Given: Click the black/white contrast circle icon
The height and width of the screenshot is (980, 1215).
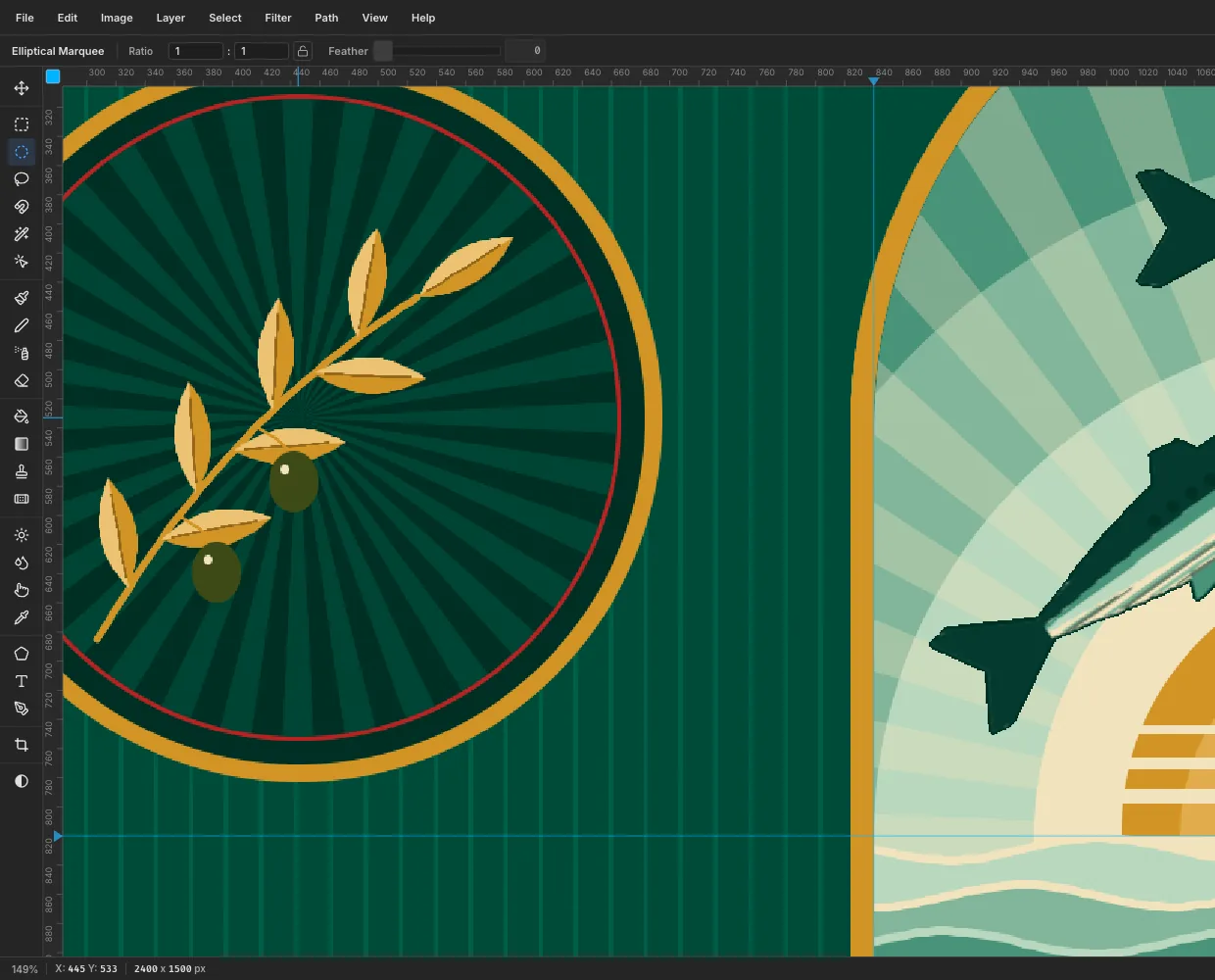Looking at the screenshot, I should (22, 781).
